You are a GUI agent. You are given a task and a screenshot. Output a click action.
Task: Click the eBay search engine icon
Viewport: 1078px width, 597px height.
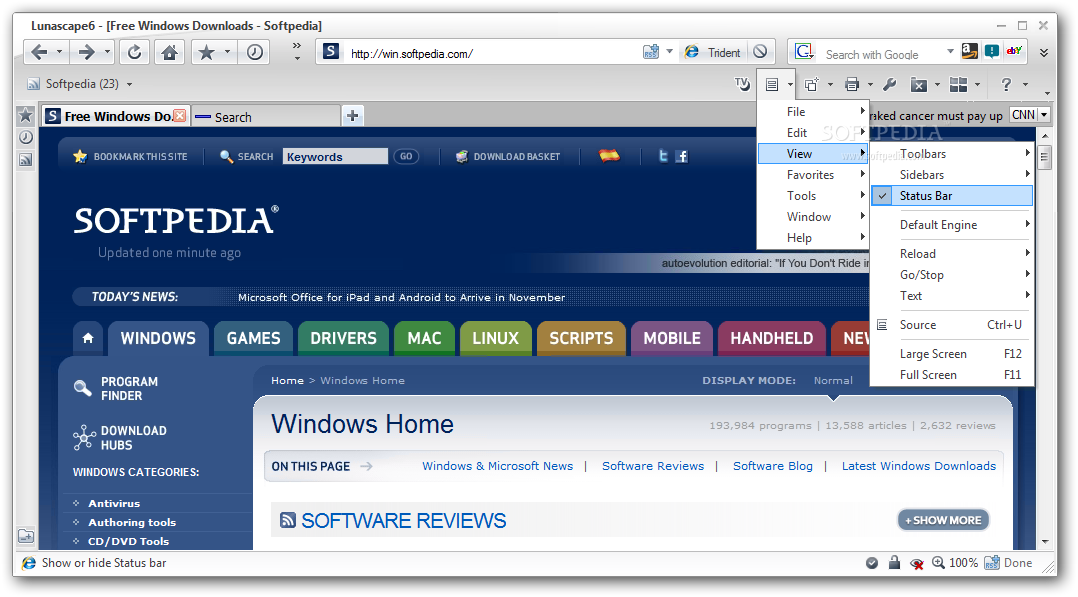click(x=1014, y=51)
